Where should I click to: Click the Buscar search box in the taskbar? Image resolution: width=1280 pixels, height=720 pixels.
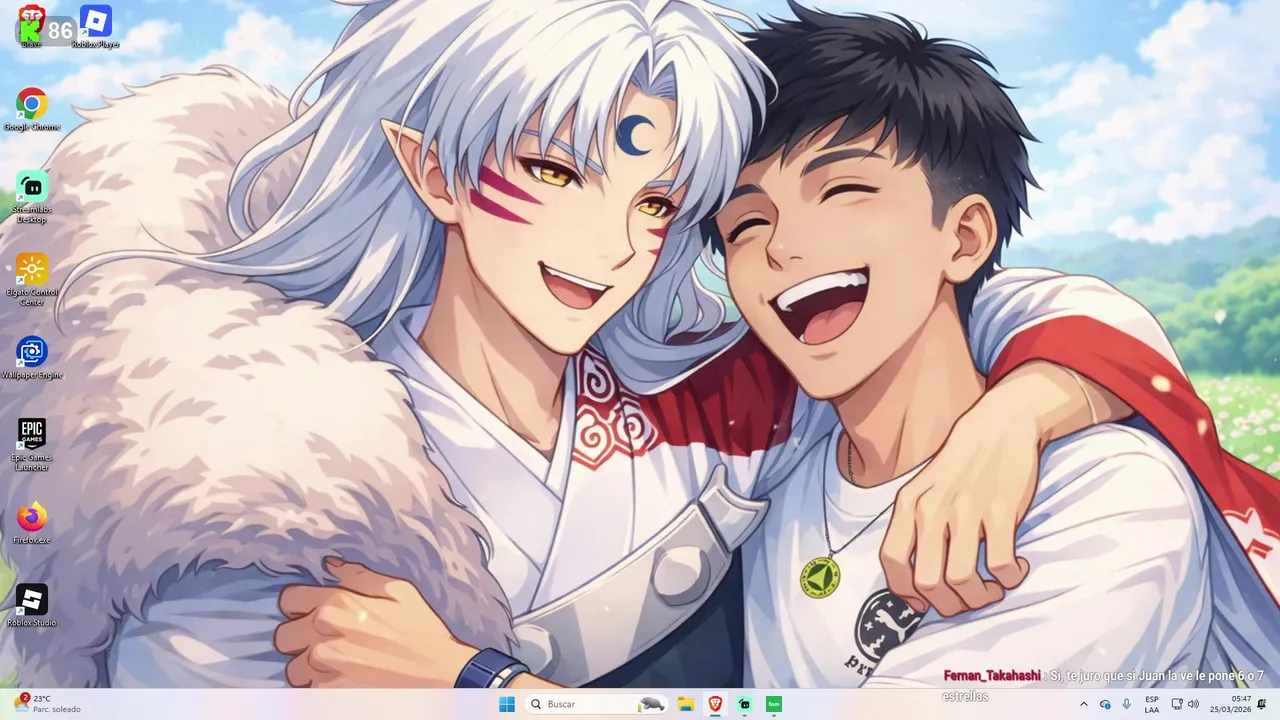[x=596, y=704]
